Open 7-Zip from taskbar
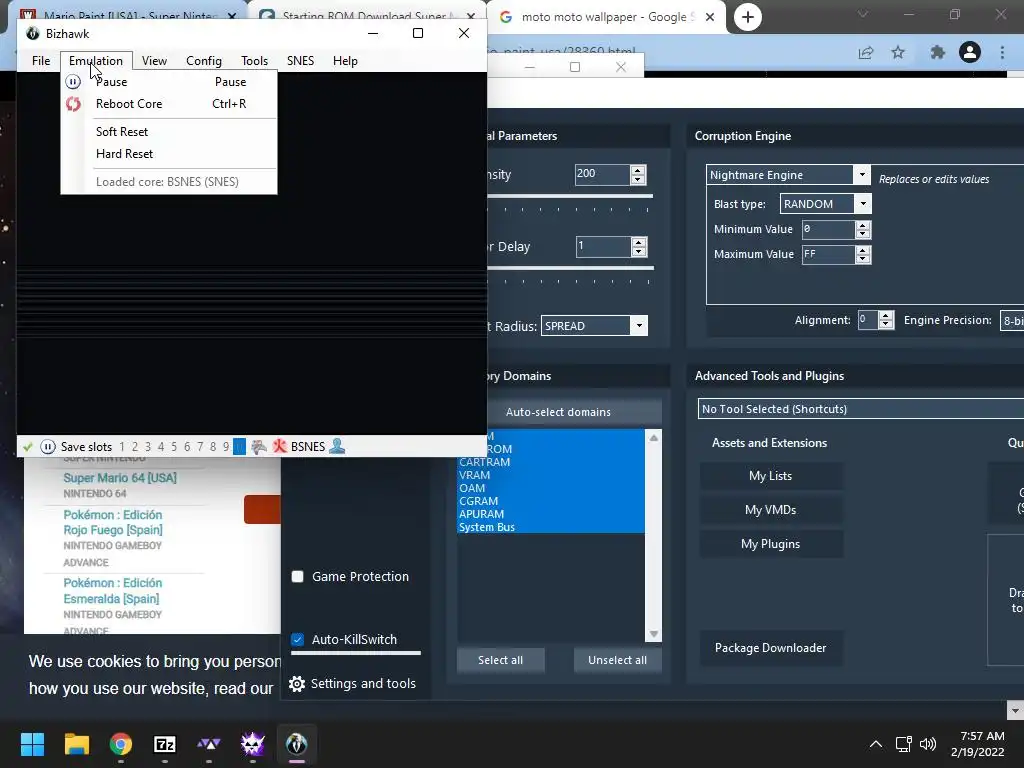The width and height of the screenshot is (1024, 768). (x=165, y=744)
